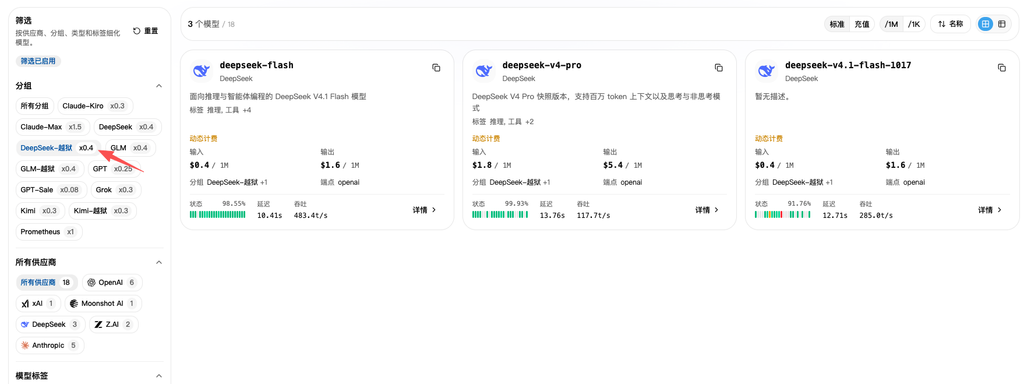Click the 重置 reset filters button

click(146, 31)
